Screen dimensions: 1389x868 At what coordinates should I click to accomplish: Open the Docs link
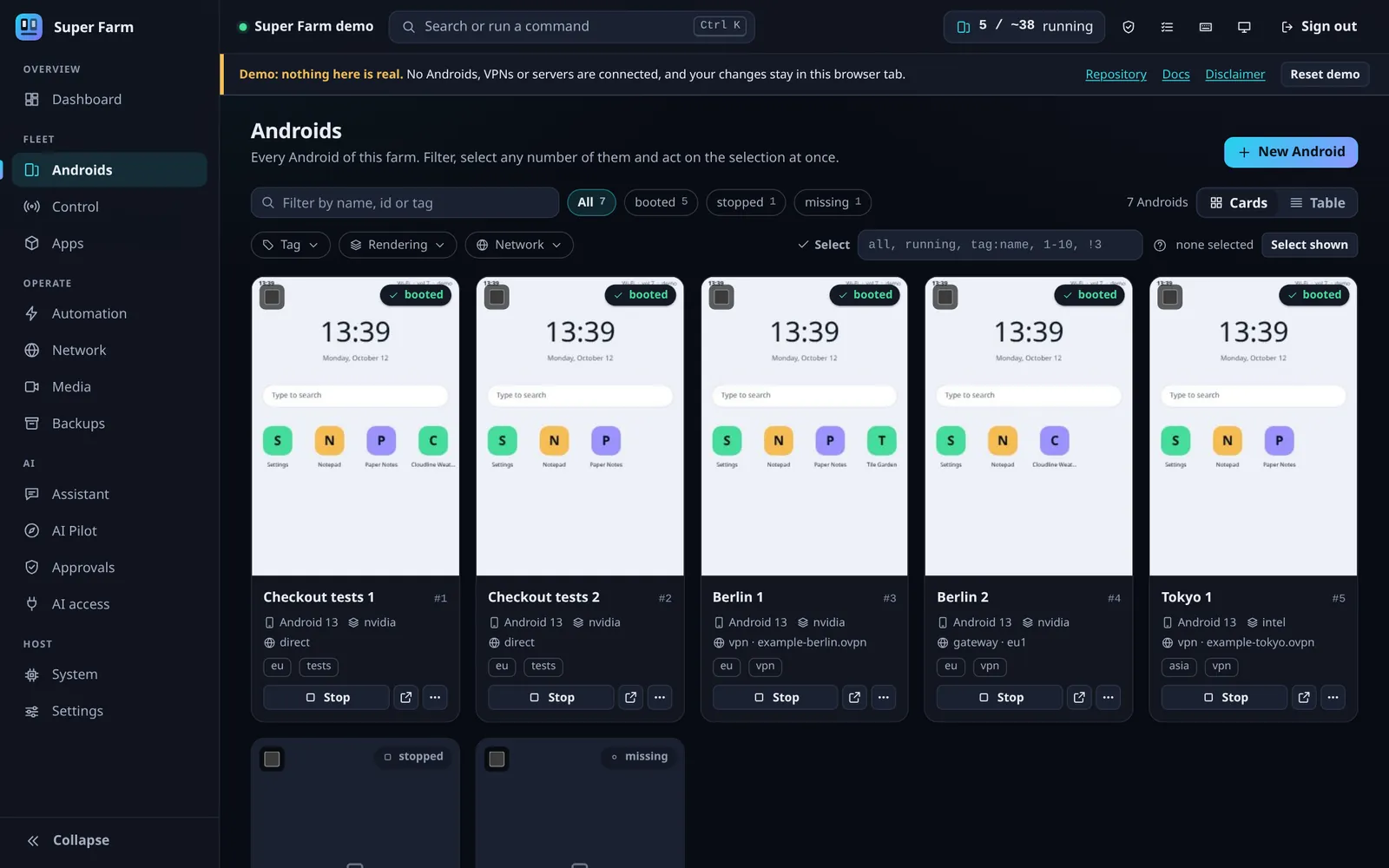pyautogui.click(x=1175, y=75)
